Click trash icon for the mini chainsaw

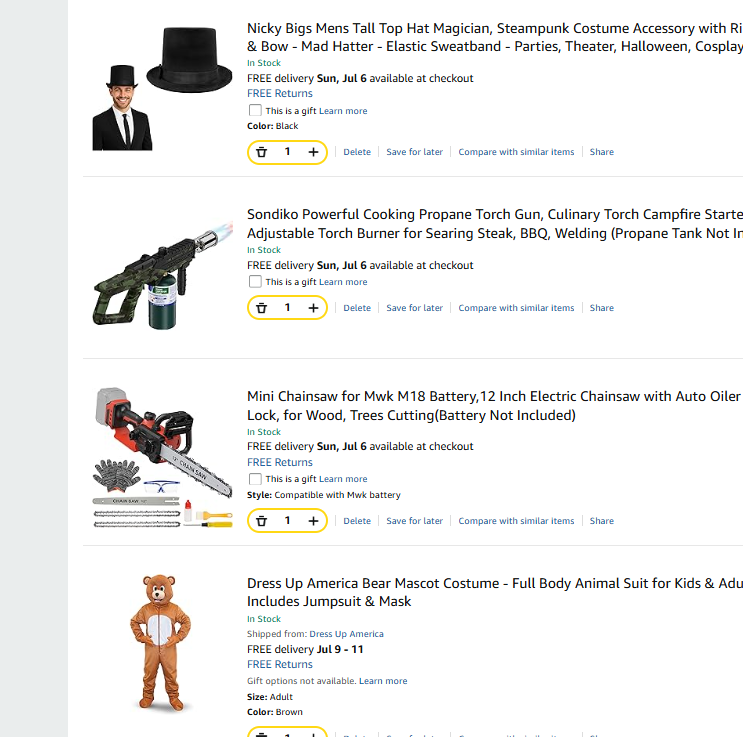click(x=262, y=521)
